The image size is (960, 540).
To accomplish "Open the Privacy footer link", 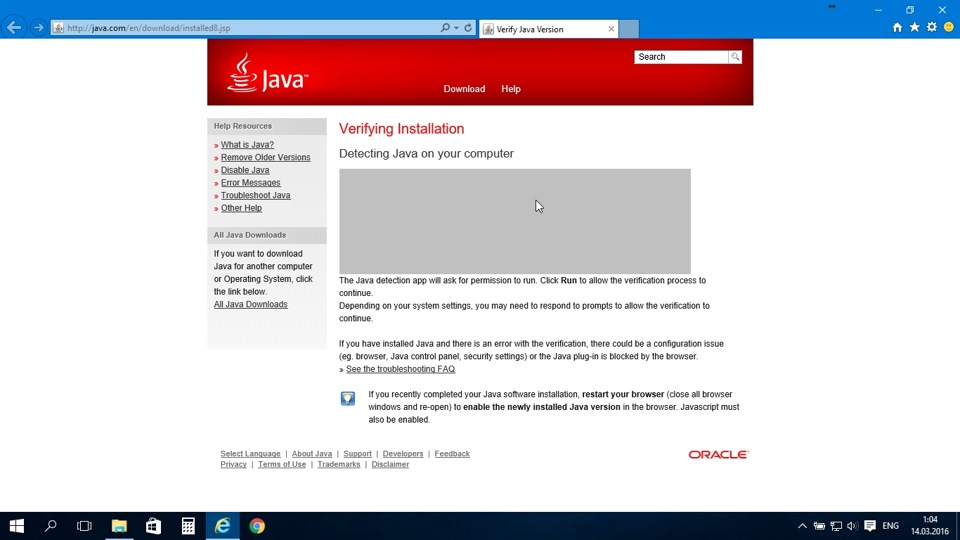I will point(233,464).
